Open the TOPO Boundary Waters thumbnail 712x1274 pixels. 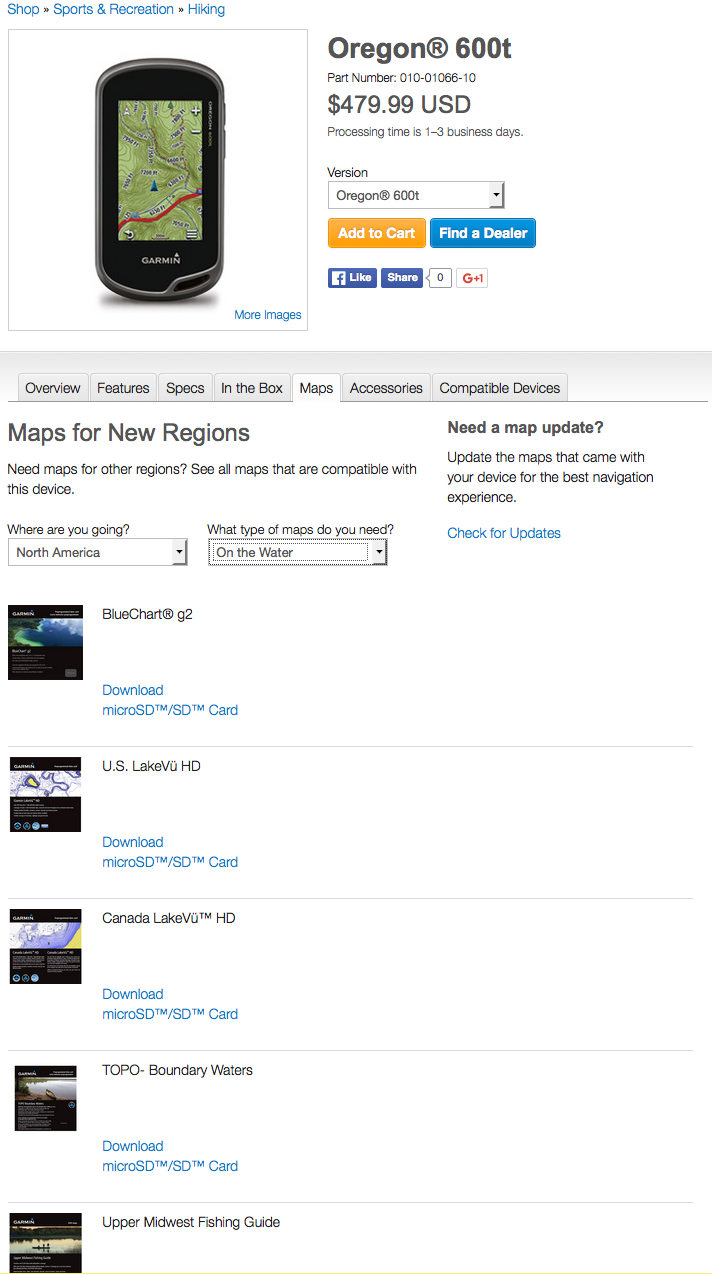45,1098
